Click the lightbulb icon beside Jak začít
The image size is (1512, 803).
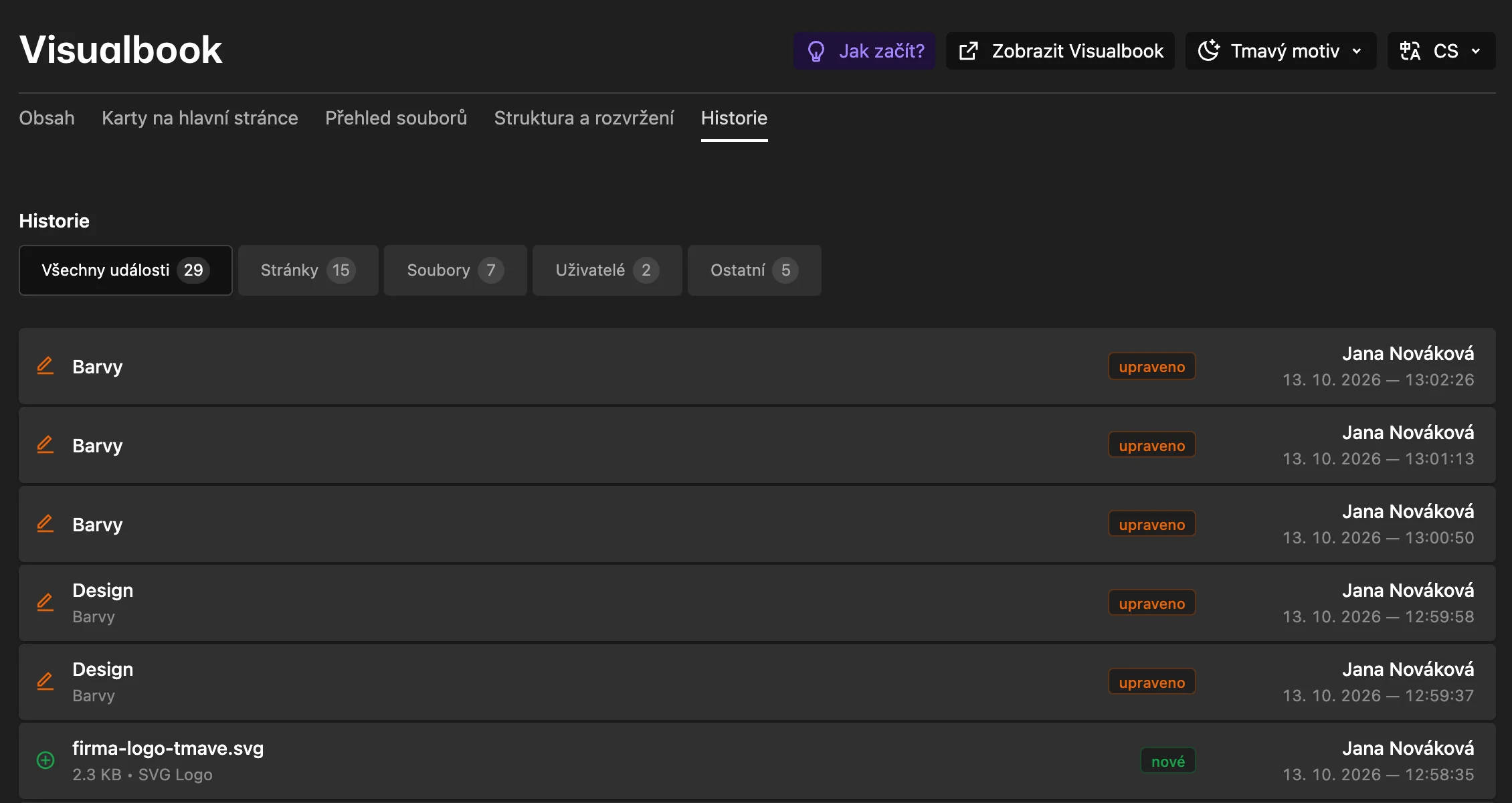coord(816,51)
